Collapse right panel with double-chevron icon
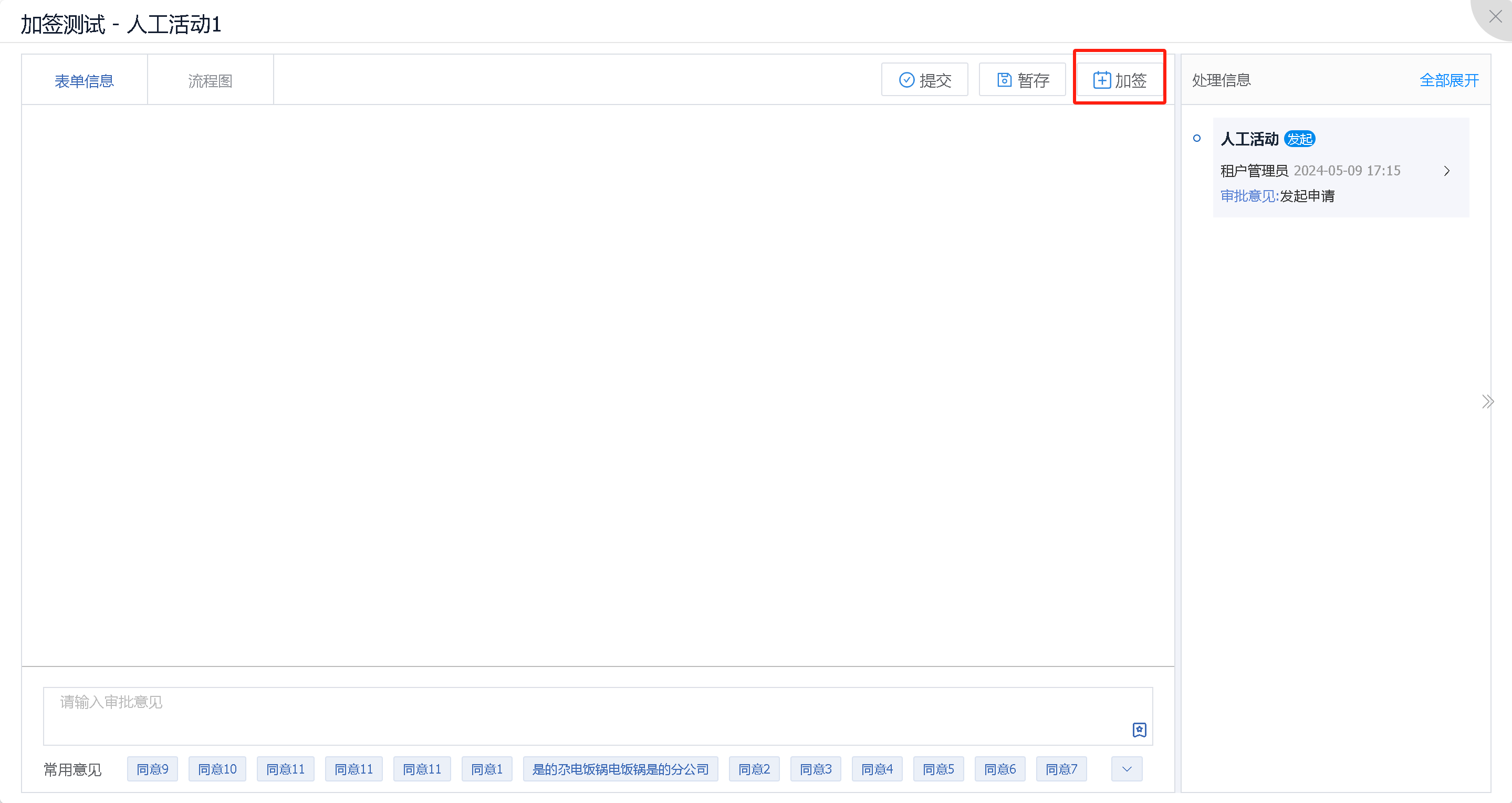 (1487, 401)
